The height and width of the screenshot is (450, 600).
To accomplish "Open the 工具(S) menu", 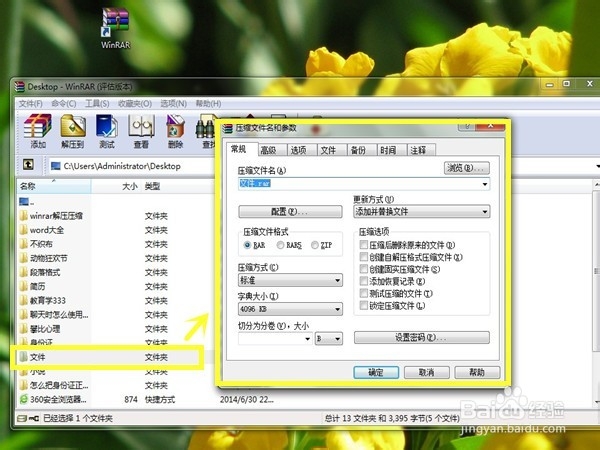I will pyautogui.click(x=97, y=104).
